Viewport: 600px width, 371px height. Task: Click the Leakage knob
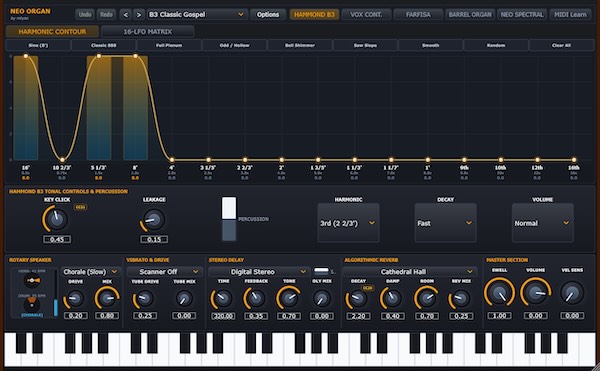(x=154, y=220)
